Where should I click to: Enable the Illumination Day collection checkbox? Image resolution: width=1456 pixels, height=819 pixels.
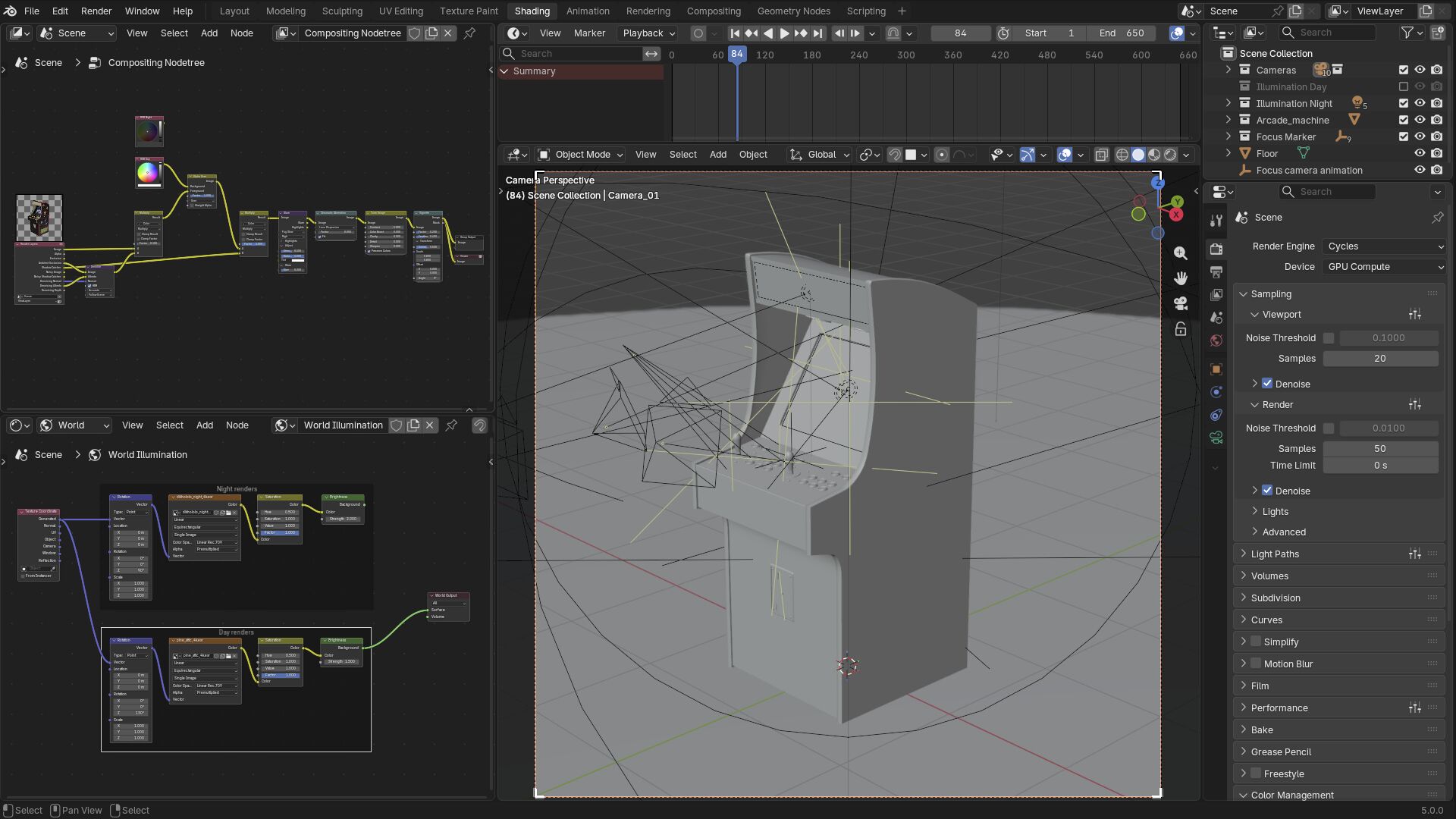click(1403, 86)
